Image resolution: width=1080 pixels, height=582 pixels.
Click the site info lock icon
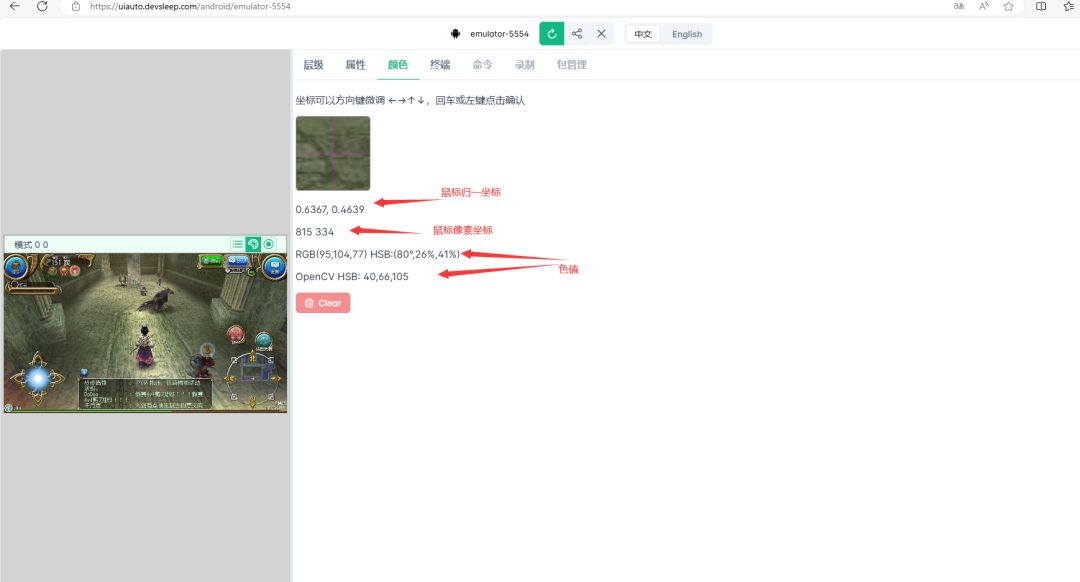[76, 6]
